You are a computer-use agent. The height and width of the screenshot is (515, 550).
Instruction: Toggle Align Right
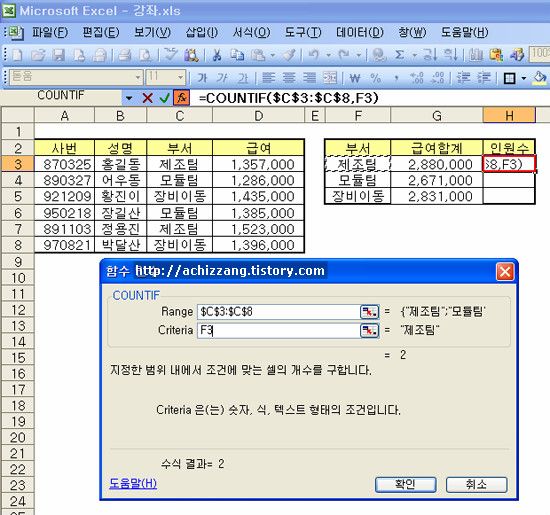coord(310,78)
